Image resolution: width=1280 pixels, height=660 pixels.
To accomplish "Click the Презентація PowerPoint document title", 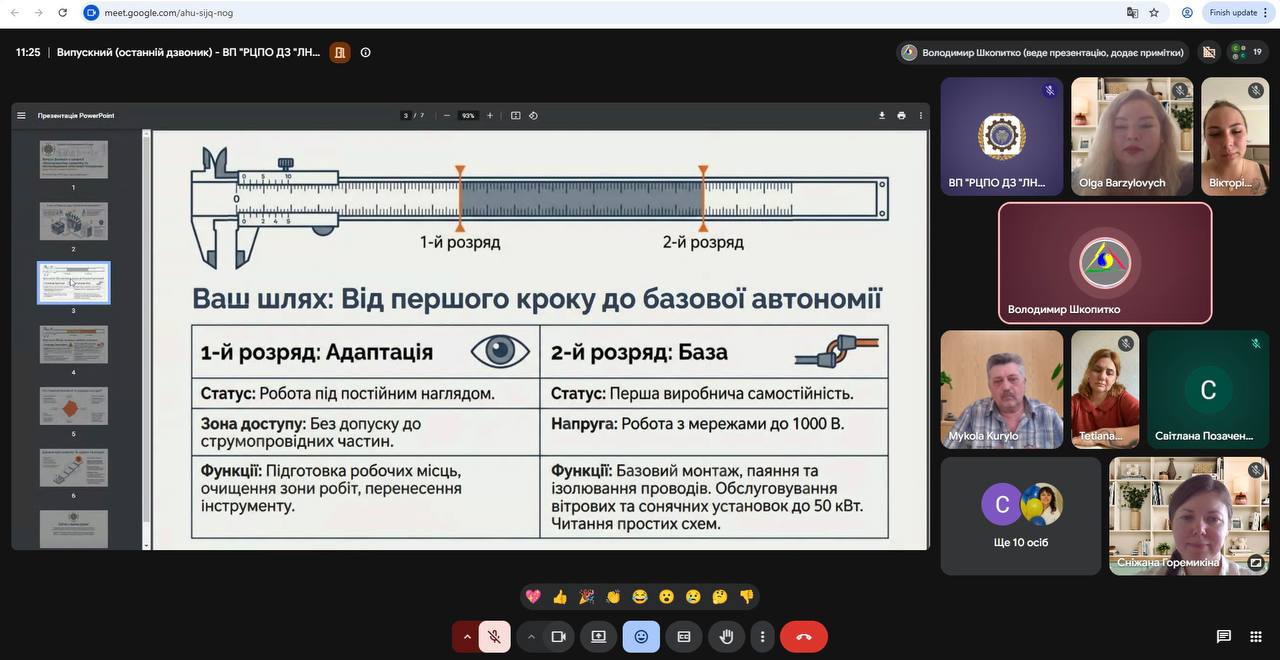I will 76,115.
